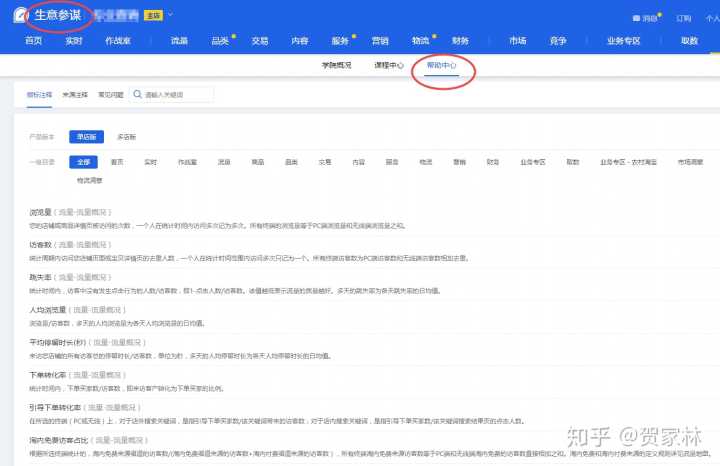
Task: Open the 来源注释 tab
Action: click(75, 95)
